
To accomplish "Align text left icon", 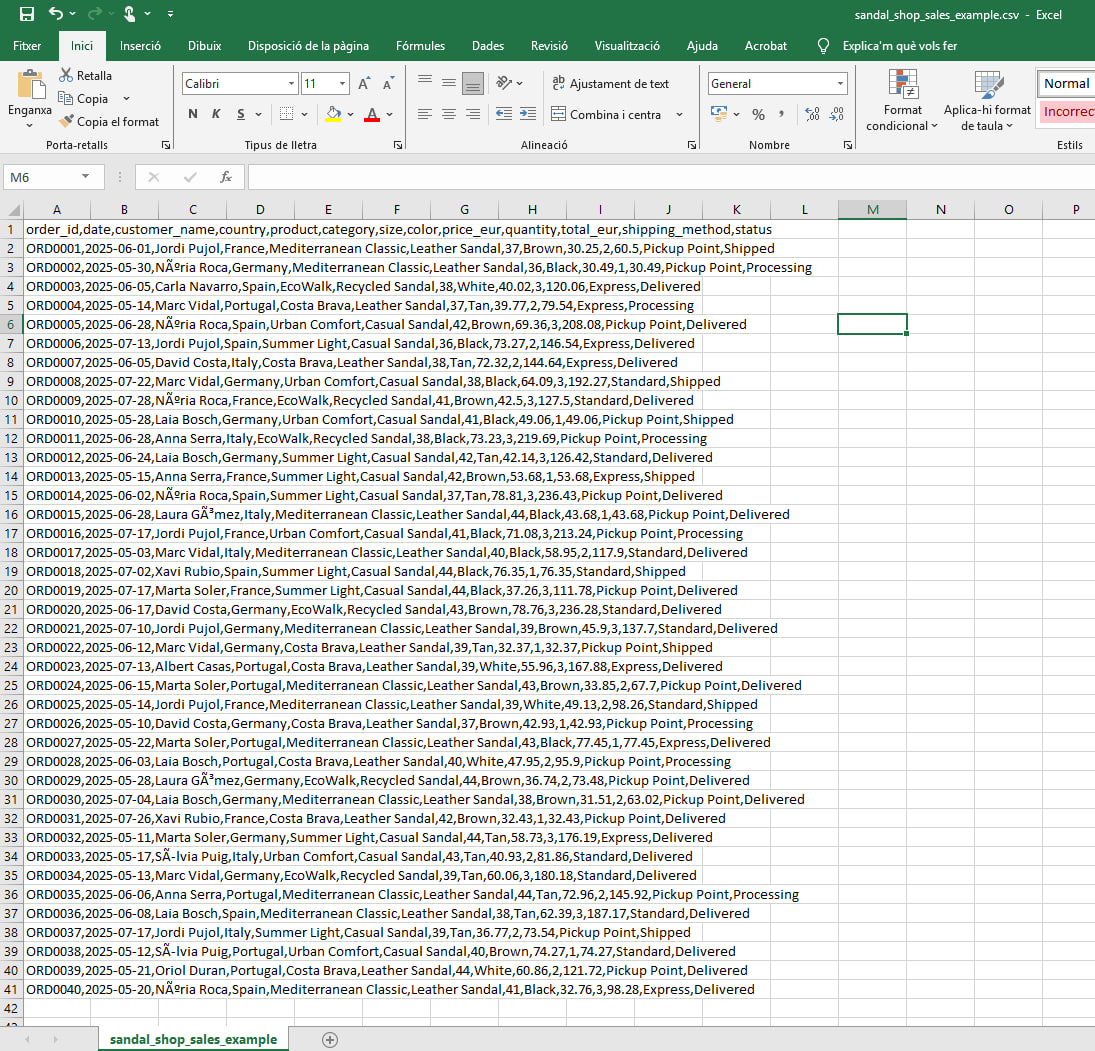I will click(425, 114).
